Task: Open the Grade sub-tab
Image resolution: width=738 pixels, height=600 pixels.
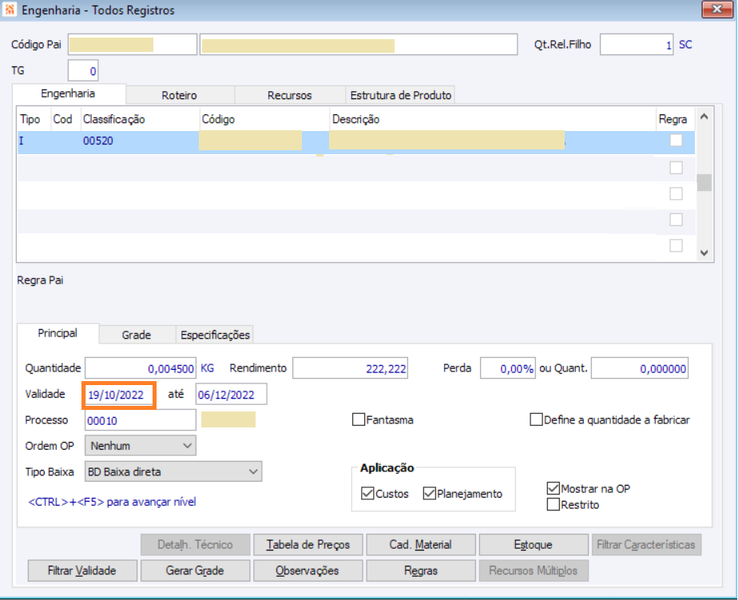Action: [x=136, y=335]
